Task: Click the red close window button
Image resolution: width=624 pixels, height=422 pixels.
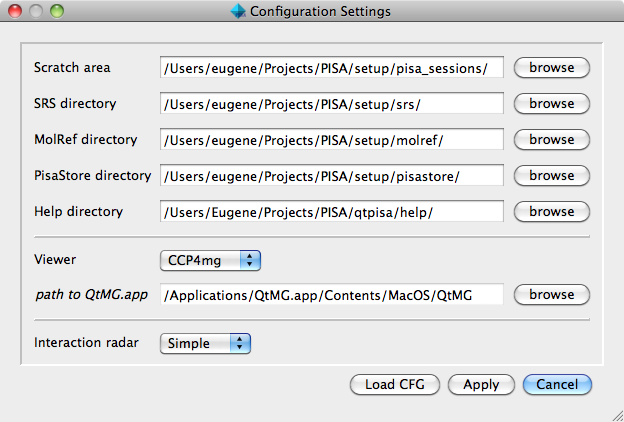Action: pos(14,12)
